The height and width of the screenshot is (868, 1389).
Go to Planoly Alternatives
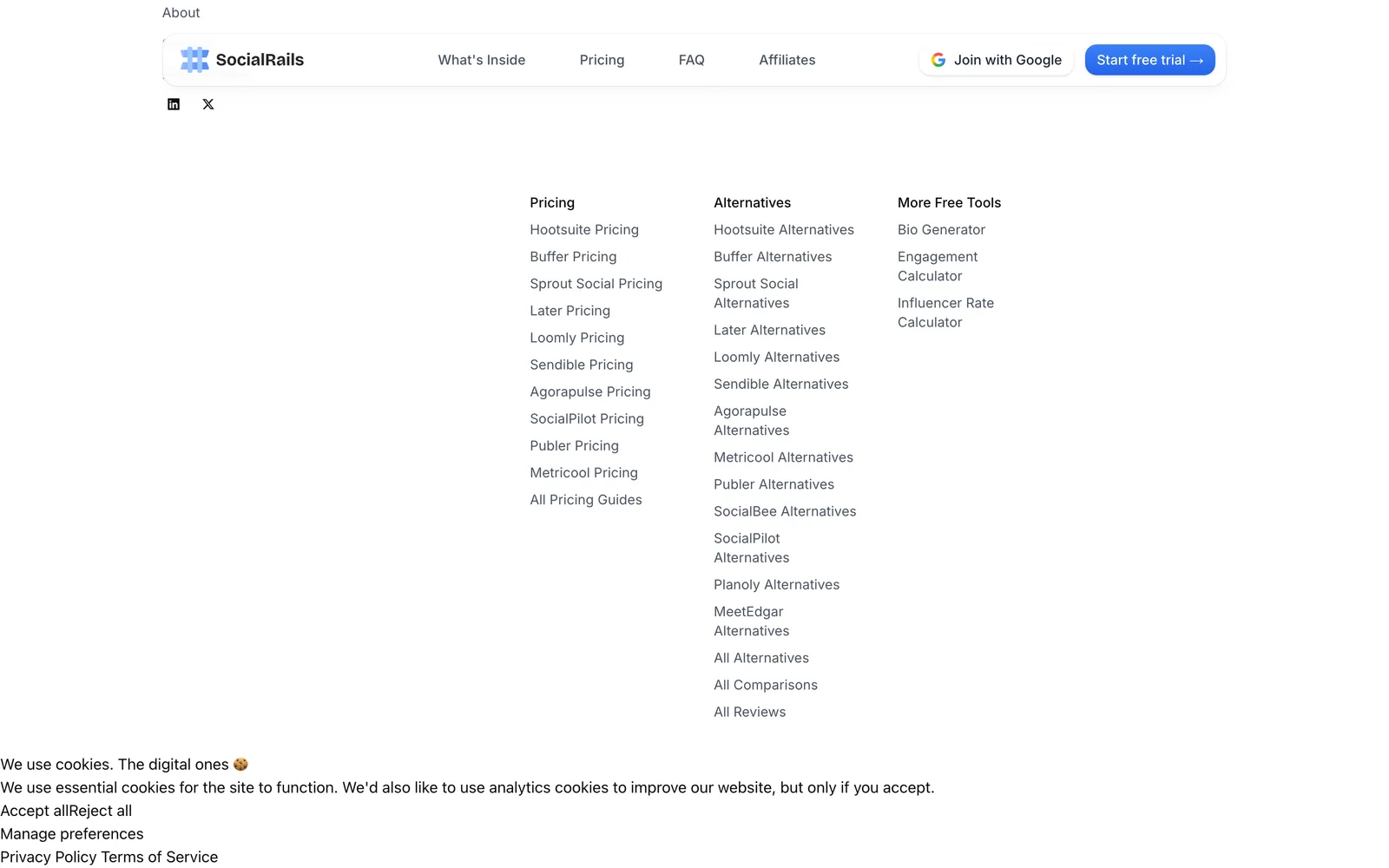[777, 585]
